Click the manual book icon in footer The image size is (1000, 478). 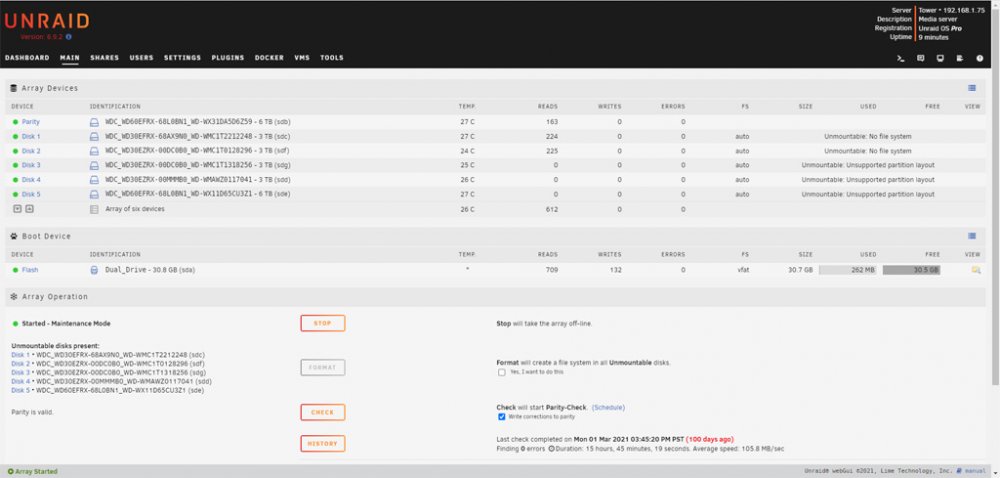click(x=959, y=471)
